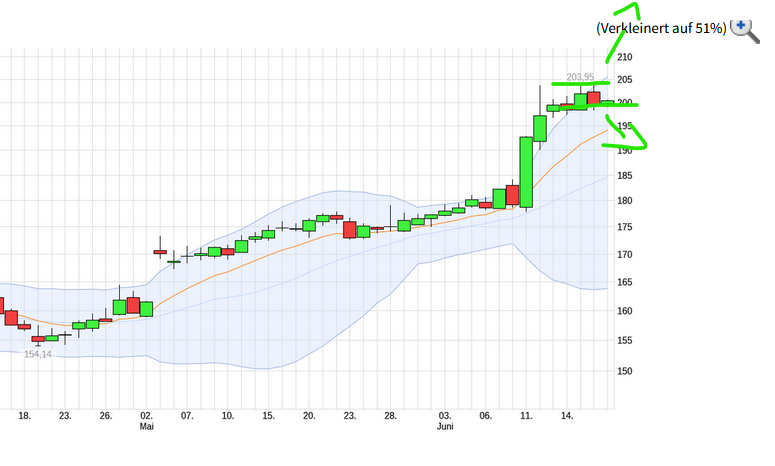Click the '02.' date label above Mai
This screenshot has width=775, height=466.
146,416
